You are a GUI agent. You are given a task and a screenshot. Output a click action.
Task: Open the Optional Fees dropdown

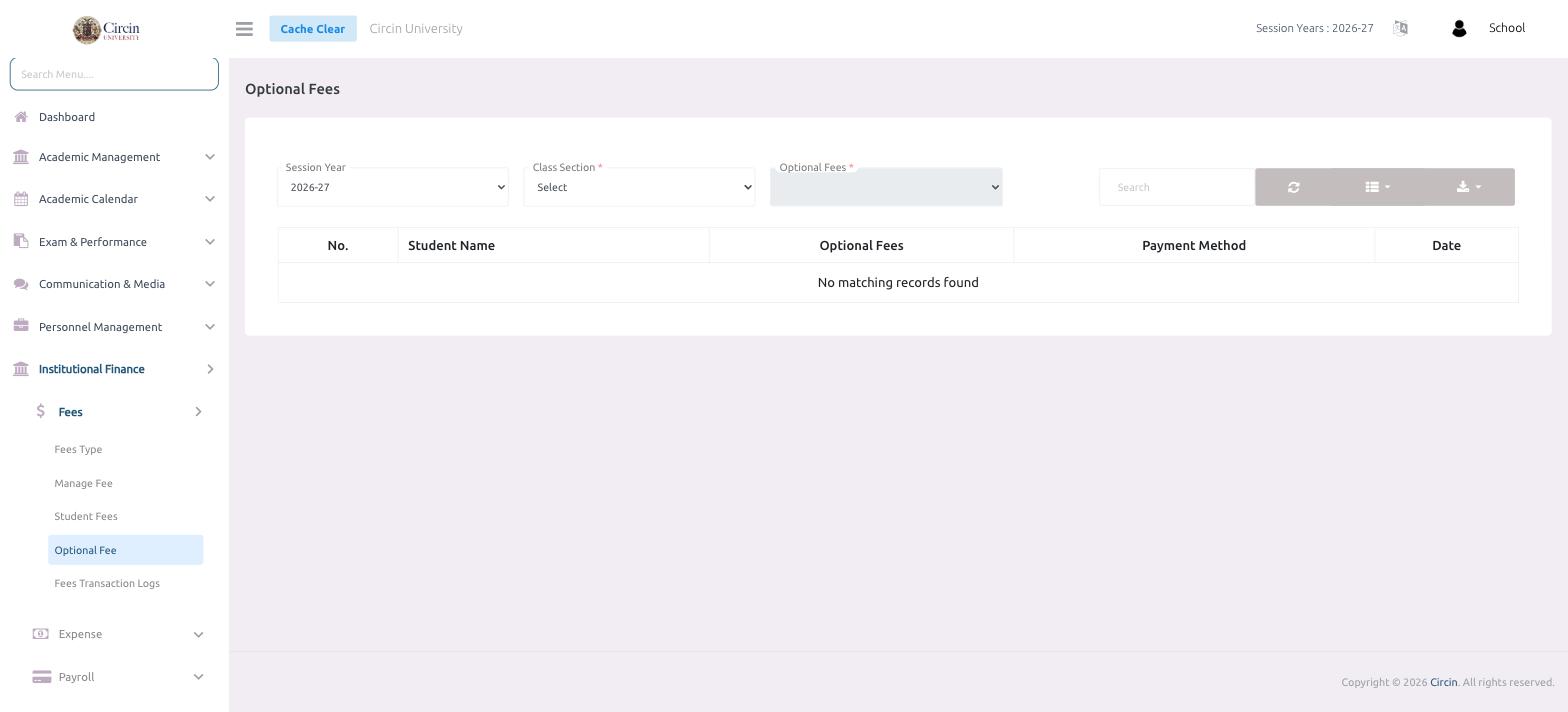coord(886,187)
